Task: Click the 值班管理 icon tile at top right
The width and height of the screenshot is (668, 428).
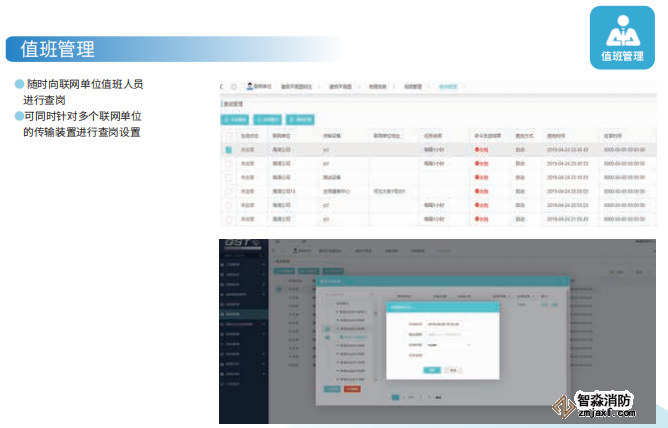Action: [x=622, y=40]
